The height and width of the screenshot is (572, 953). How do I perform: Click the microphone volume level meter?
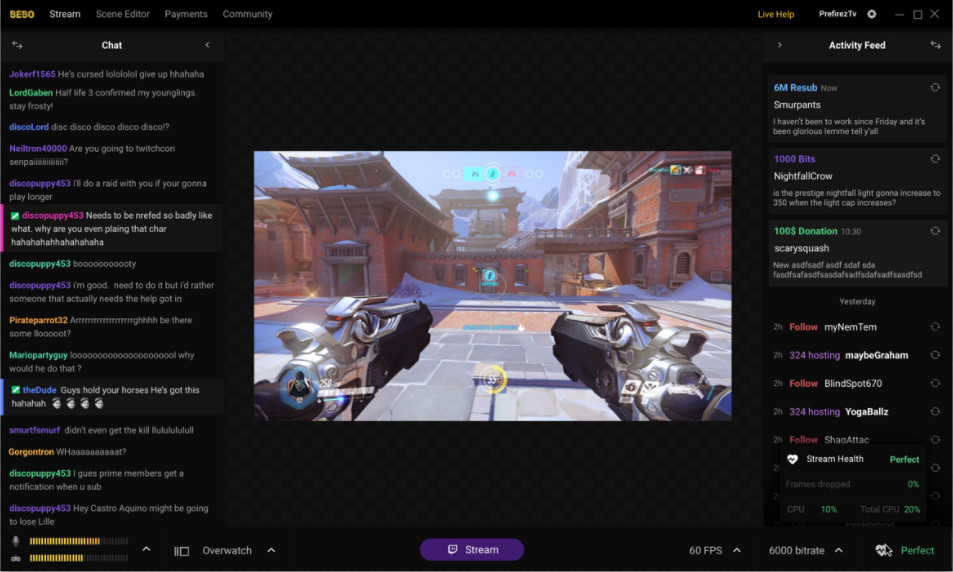(78, 541)
